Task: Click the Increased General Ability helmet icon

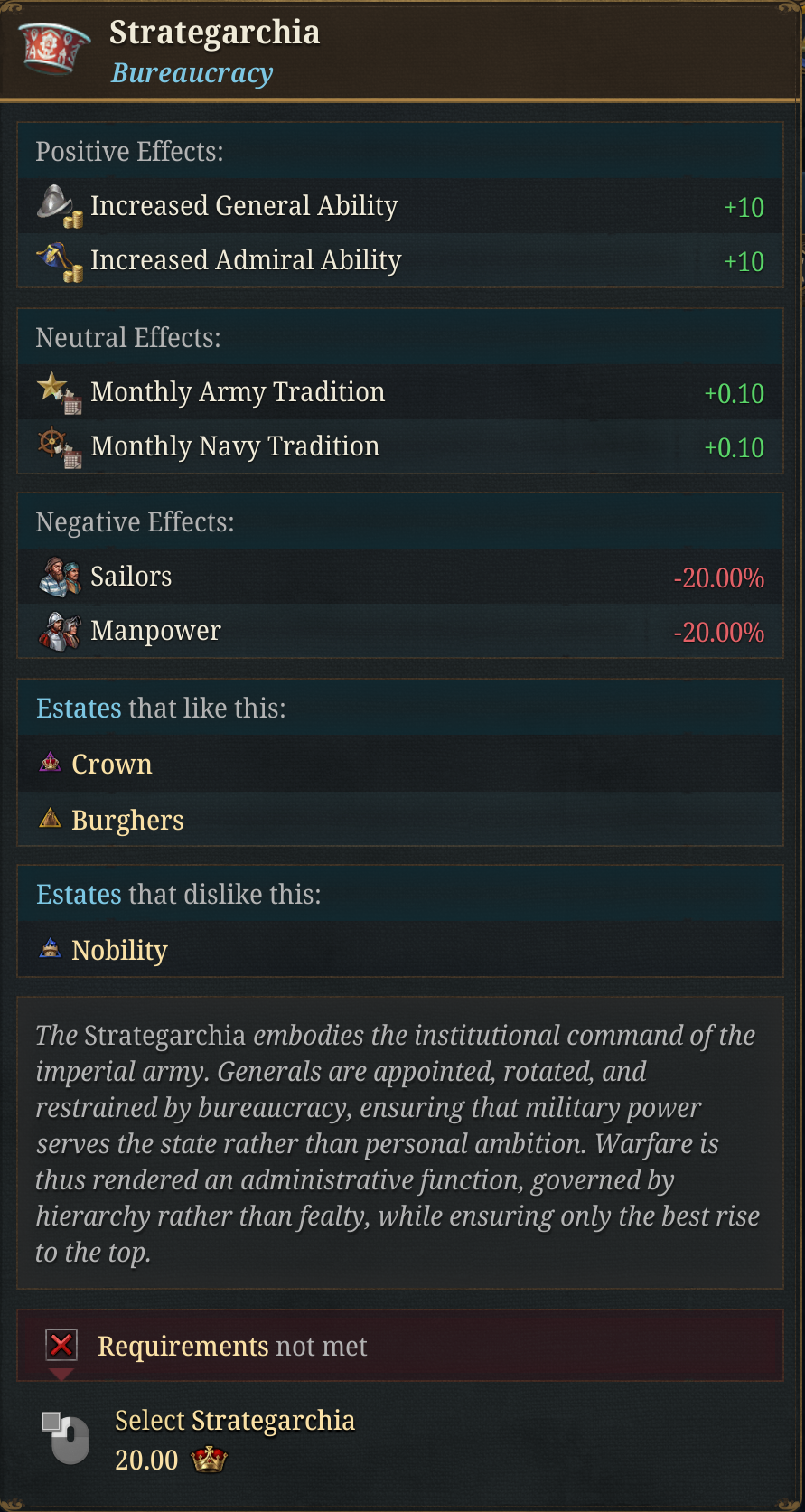Action: (59, 206)
